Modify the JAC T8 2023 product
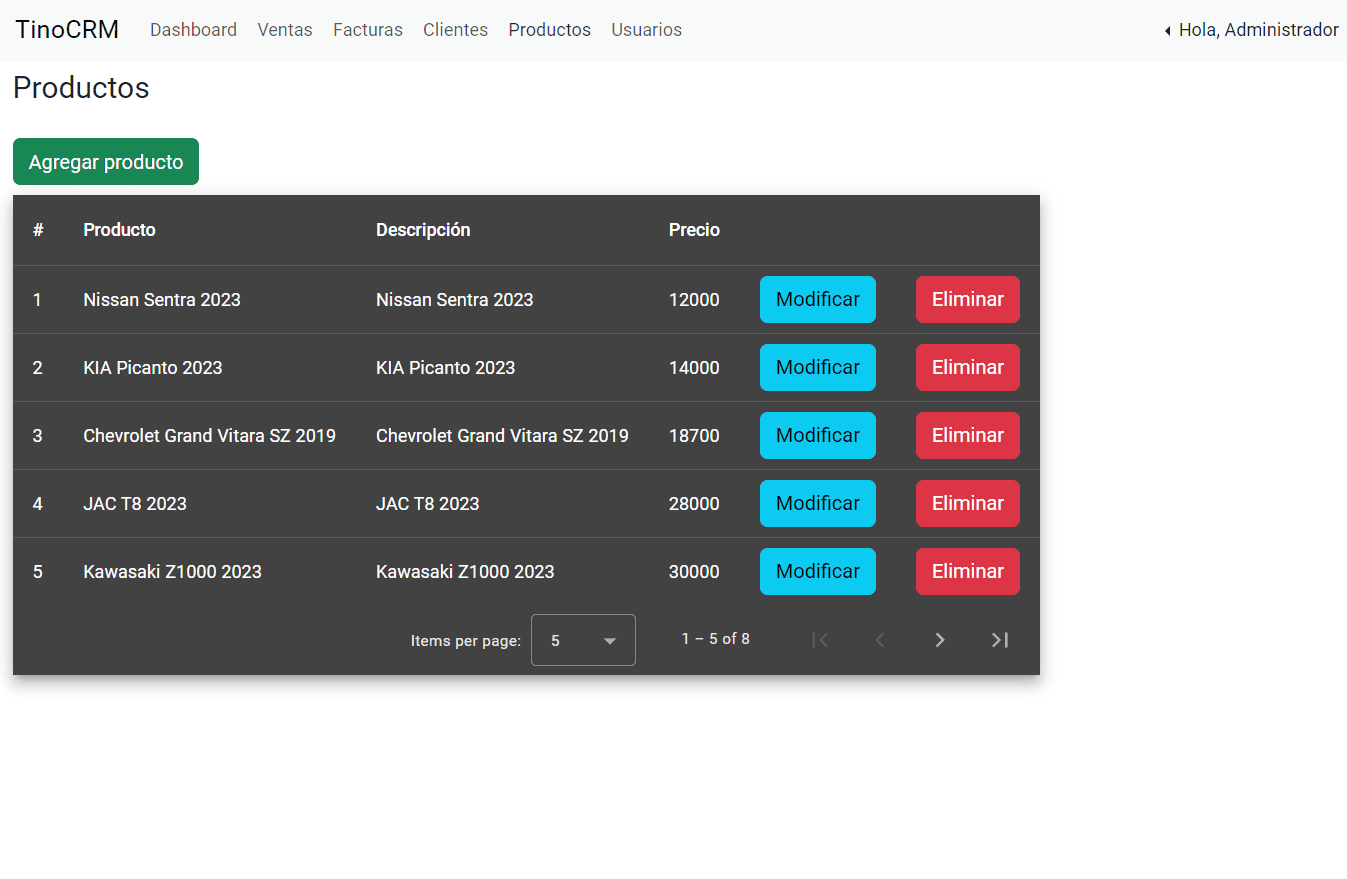 818,504
